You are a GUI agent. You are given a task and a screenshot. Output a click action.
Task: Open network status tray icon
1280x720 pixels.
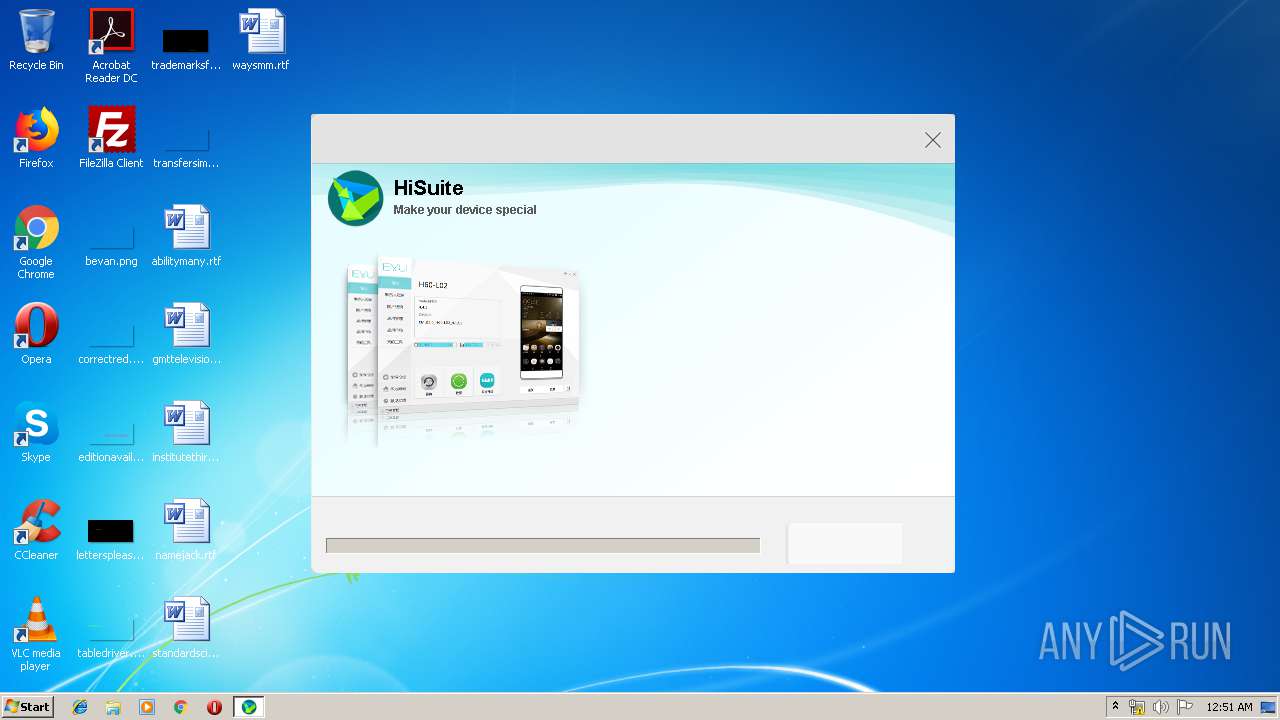pyautogui.click(x=1137, y=707)
